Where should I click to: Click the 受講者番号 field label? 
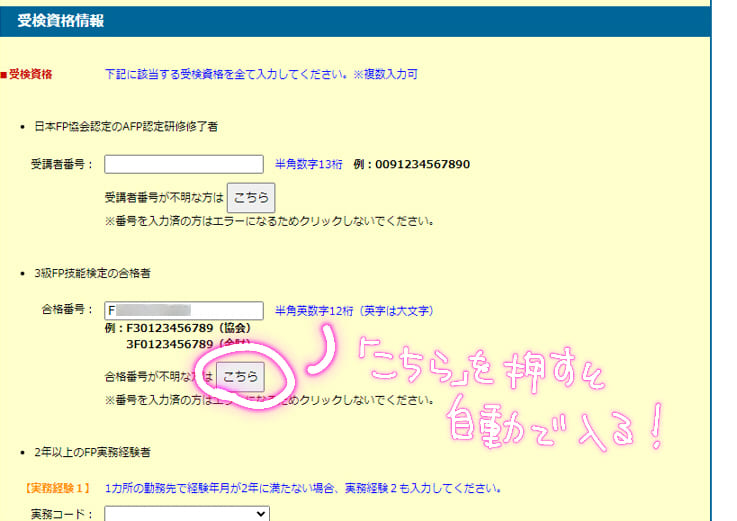[x=62, y=165]
